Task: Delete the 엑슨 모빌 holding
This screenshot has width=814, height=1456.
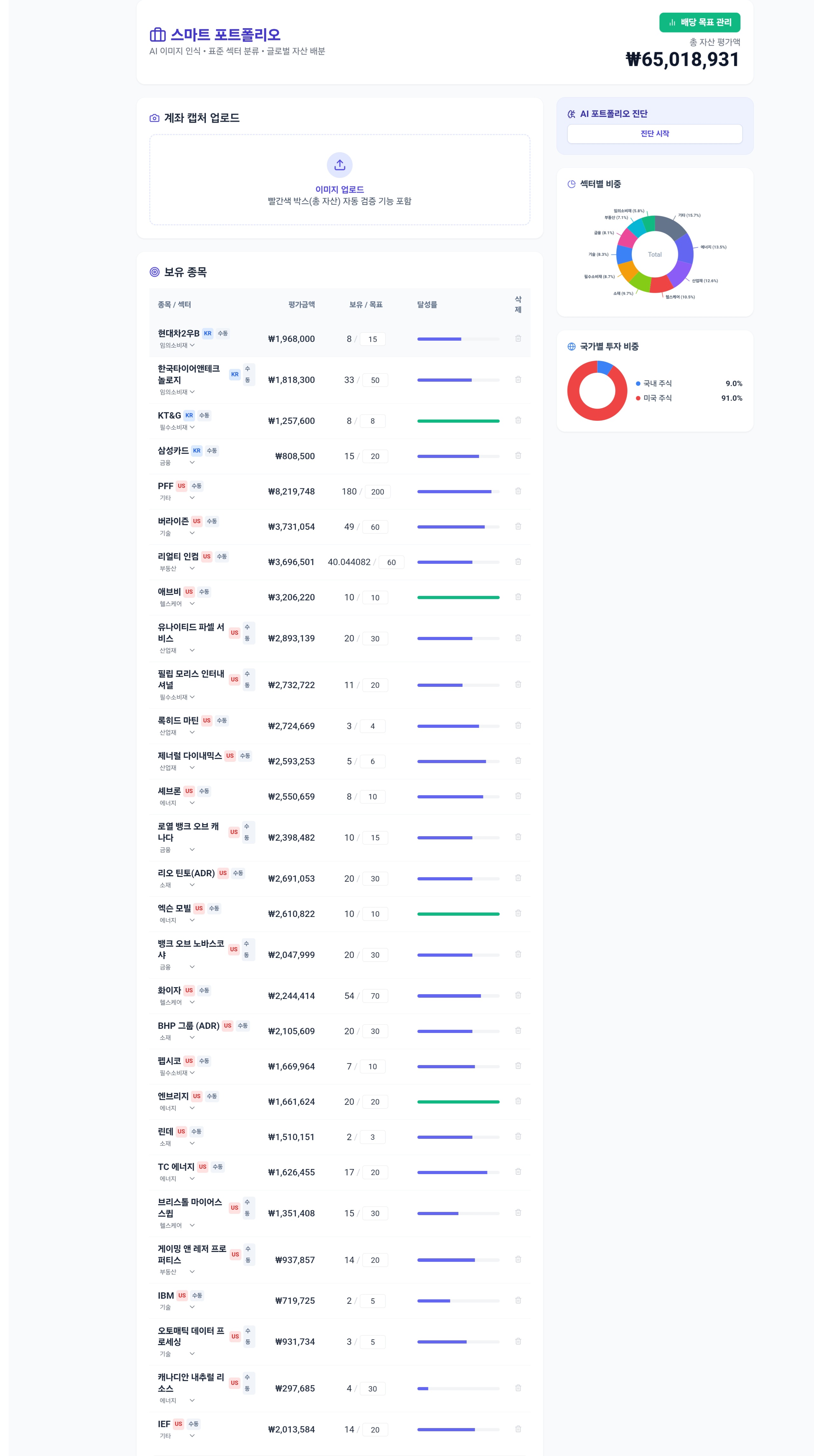Action: [518, 913]
